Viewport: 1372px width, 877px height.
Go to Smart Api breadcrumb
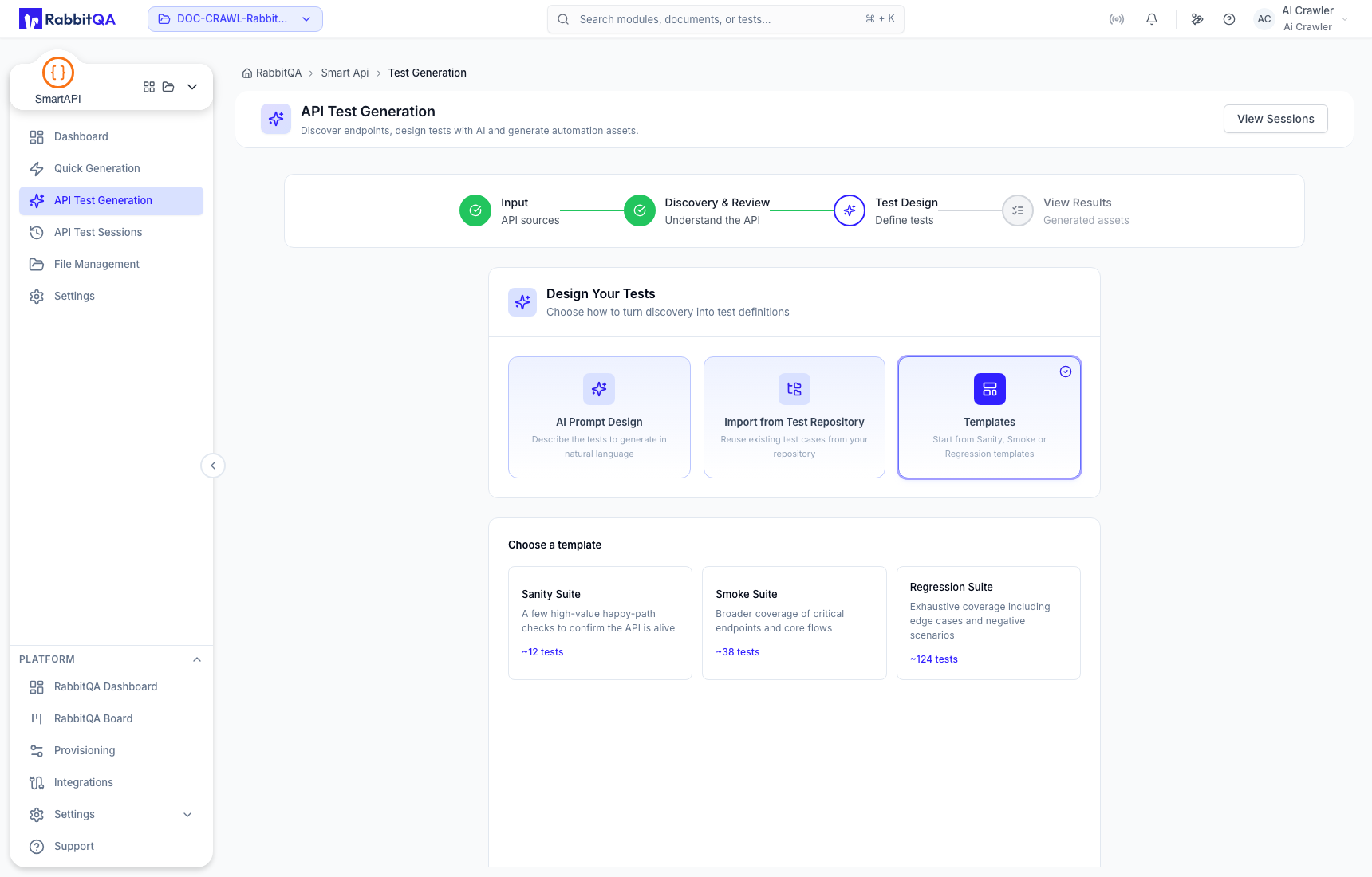pyautogui.click(x=345, y=73)
